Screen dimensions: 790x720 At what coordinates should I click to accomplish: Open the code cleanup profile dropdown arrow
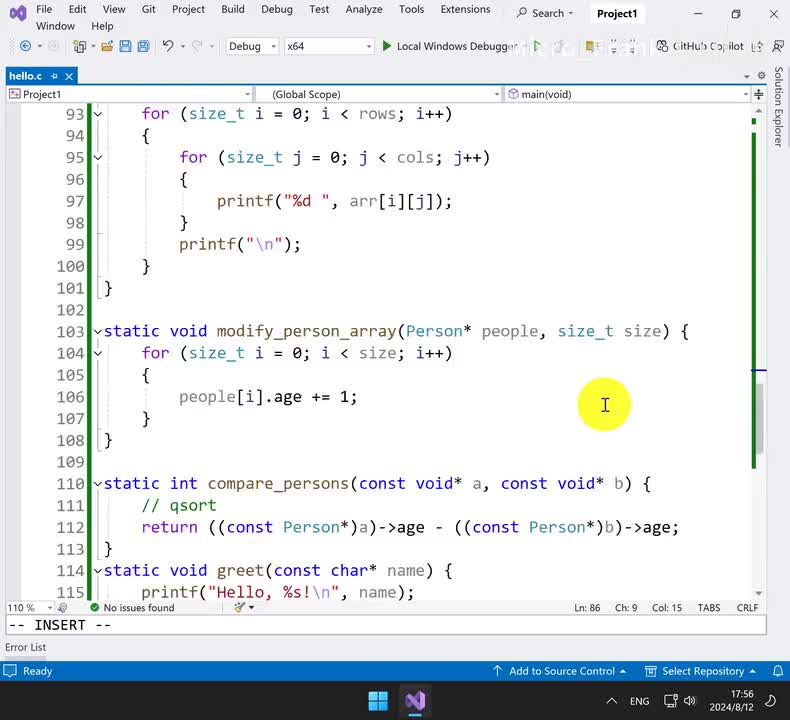pyautogui.click(x=251, y=607)
